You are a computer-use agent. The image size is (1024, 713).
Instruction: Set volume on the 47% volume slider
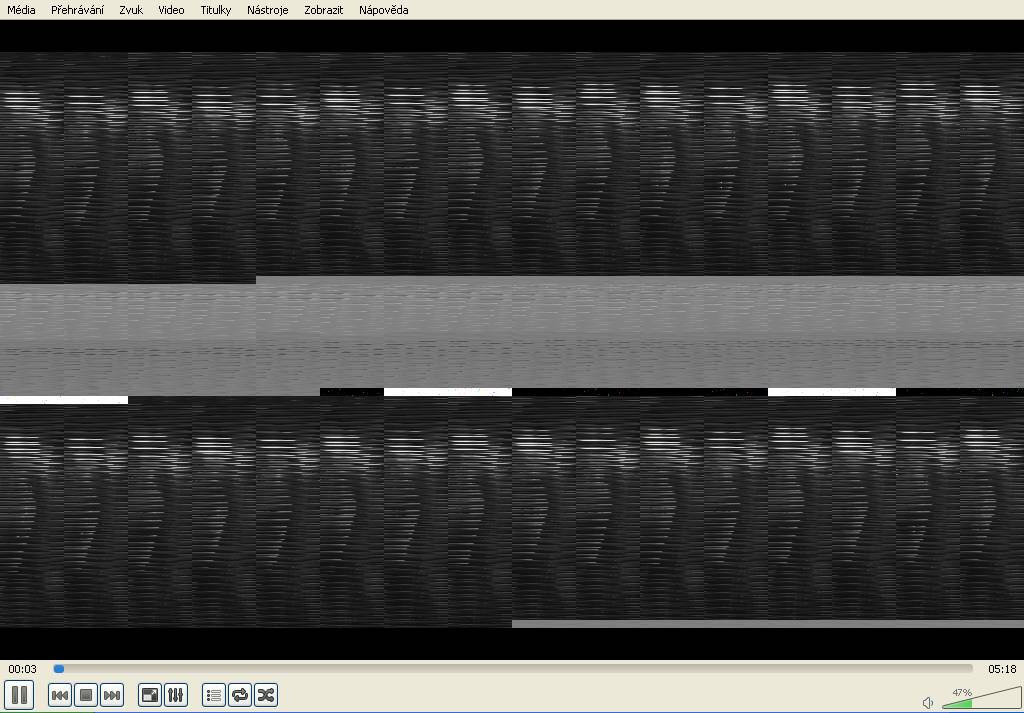click(x=981, y=697)
